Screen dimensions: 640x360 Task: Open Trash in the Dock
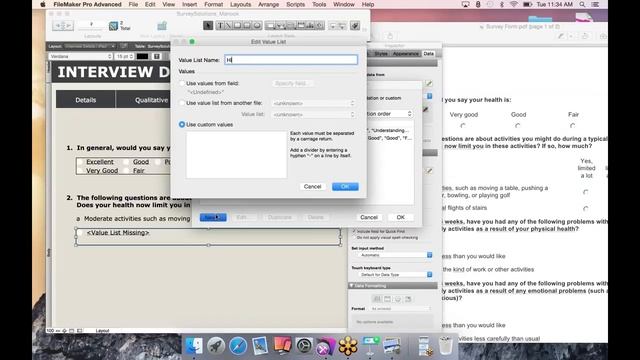(x=446, y=346)
